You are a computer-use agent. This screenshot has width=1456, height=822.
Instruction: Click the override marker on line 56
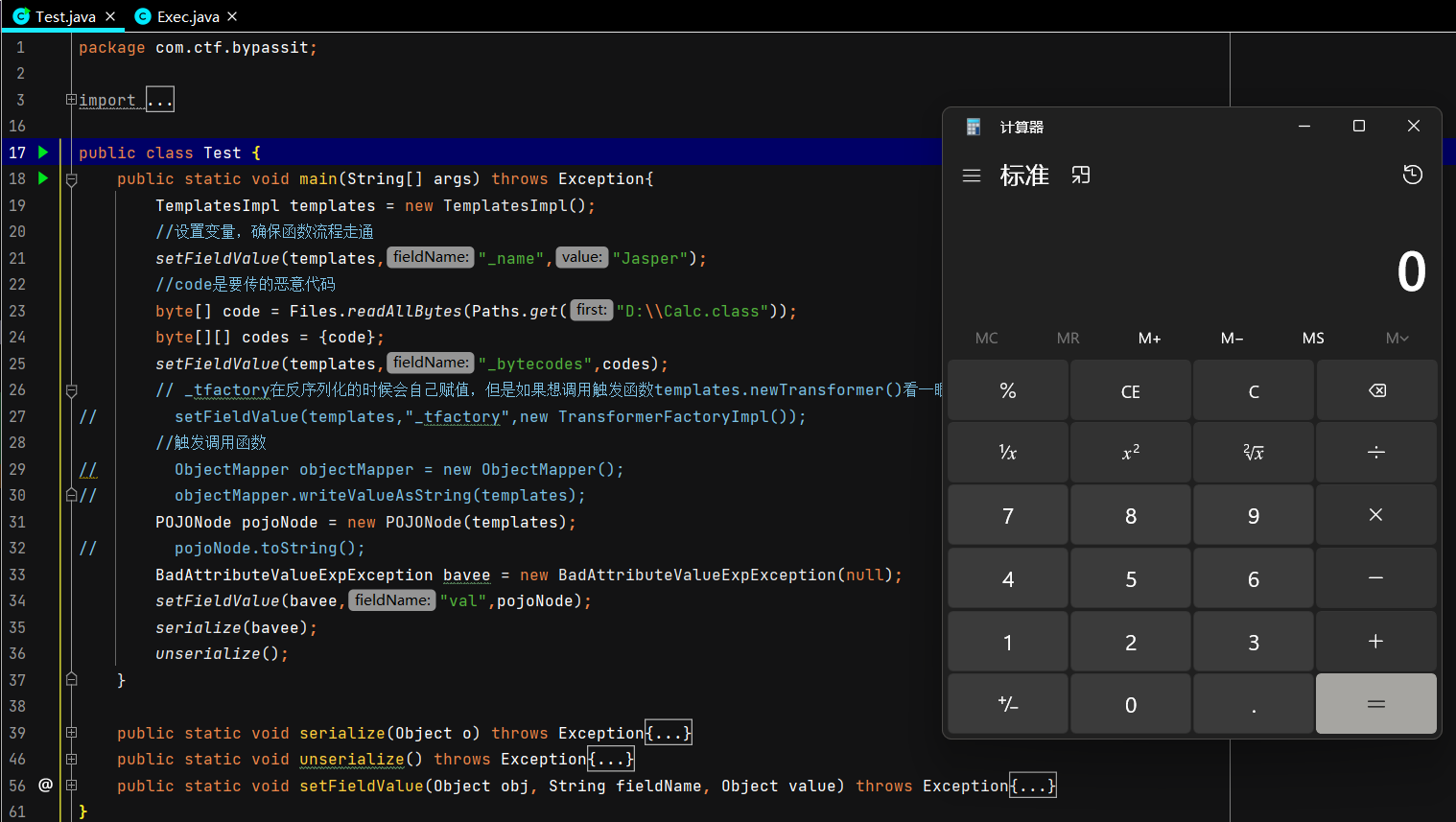[45, 785]
